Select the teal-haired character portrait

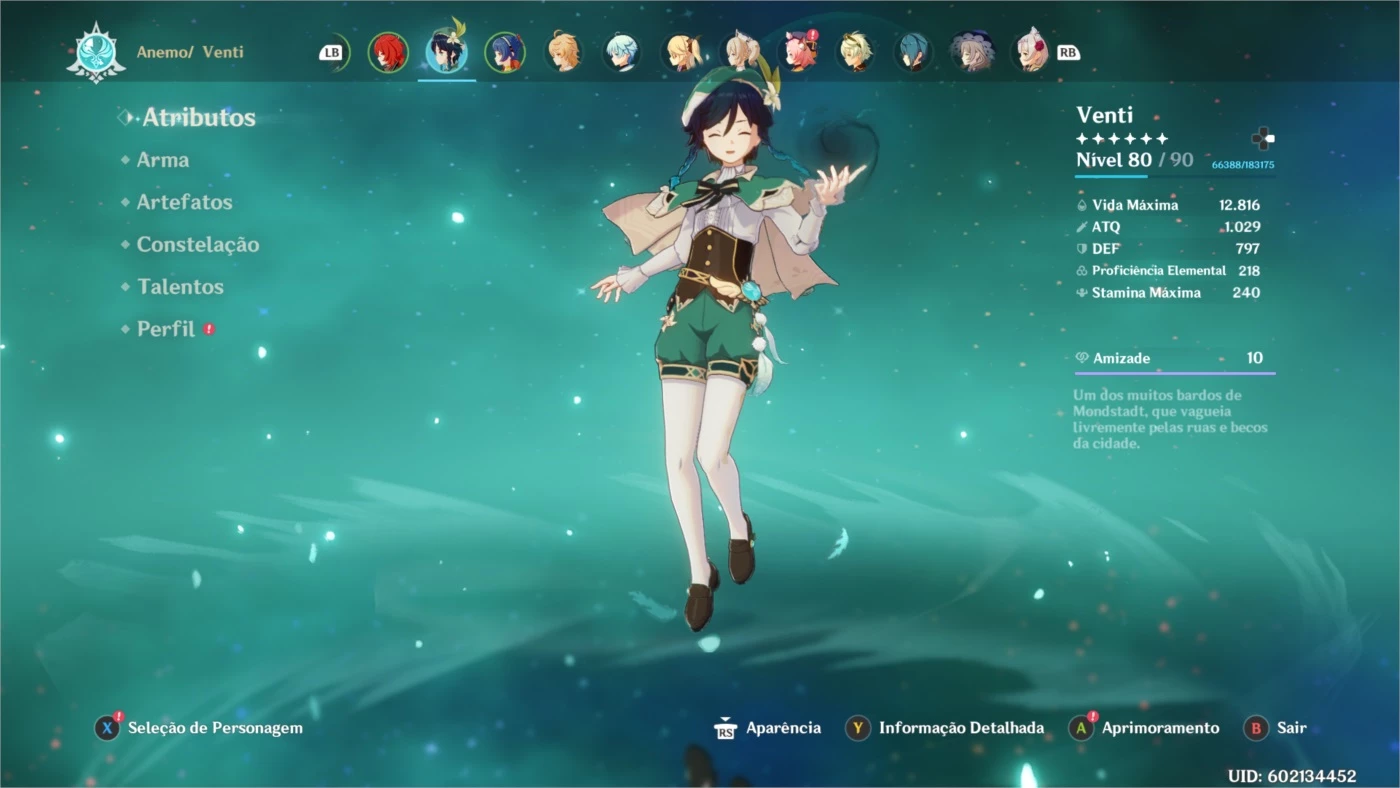point(913,52)
